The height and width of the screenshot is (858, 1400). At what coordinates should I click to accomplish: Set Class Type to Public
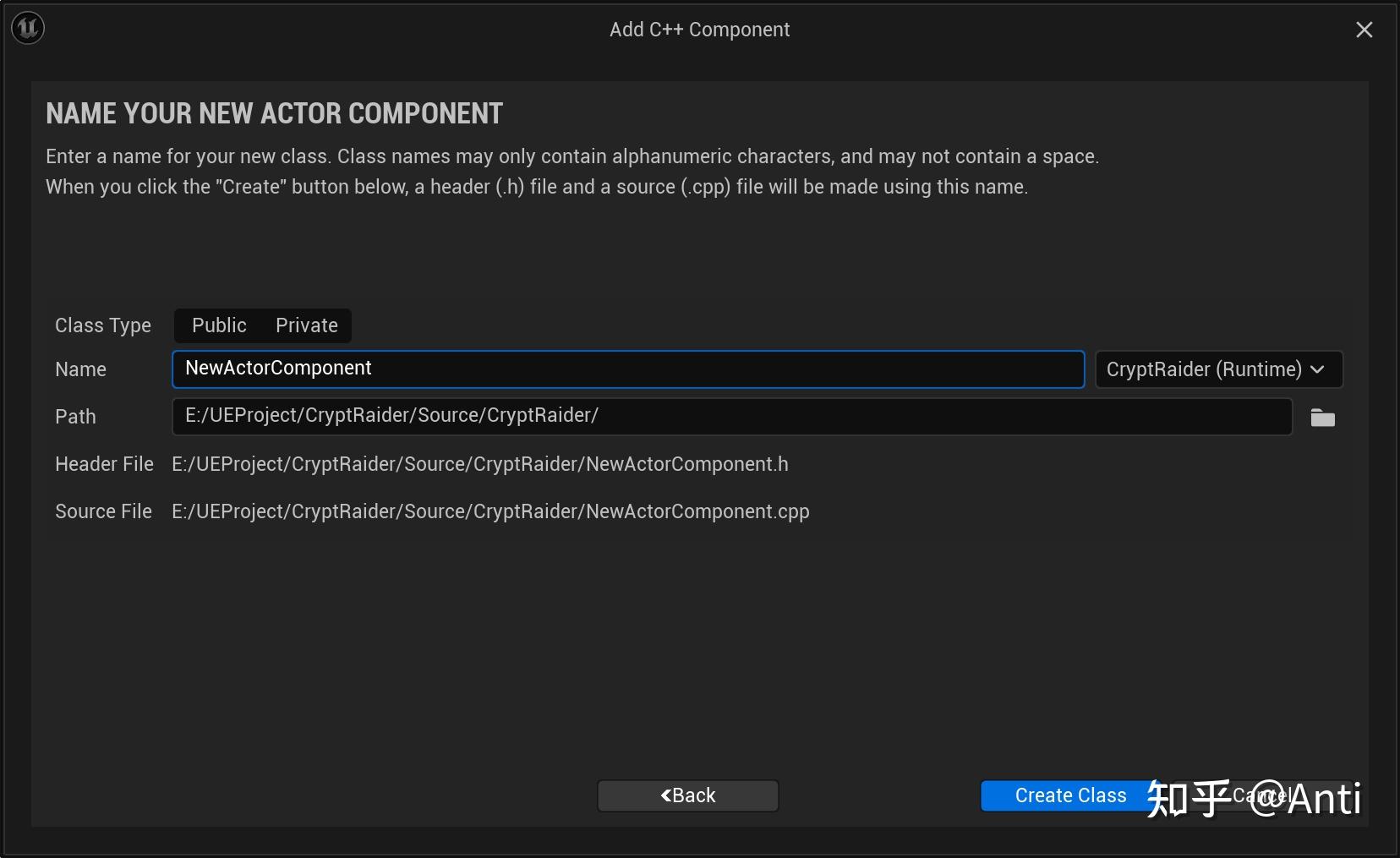(x=219, y=325)
